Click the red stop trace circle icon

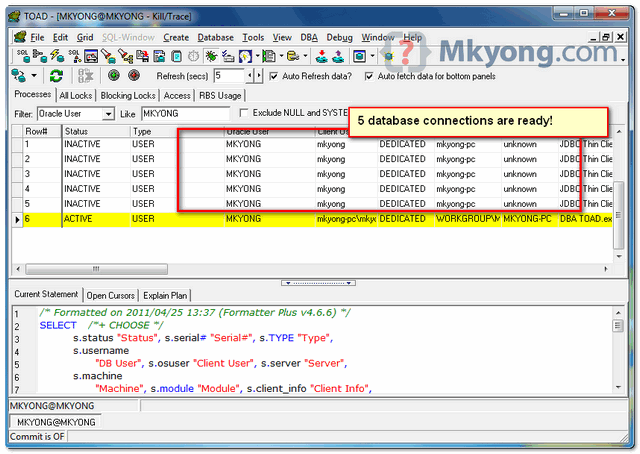pyautogui.click(x=133, y=76)
